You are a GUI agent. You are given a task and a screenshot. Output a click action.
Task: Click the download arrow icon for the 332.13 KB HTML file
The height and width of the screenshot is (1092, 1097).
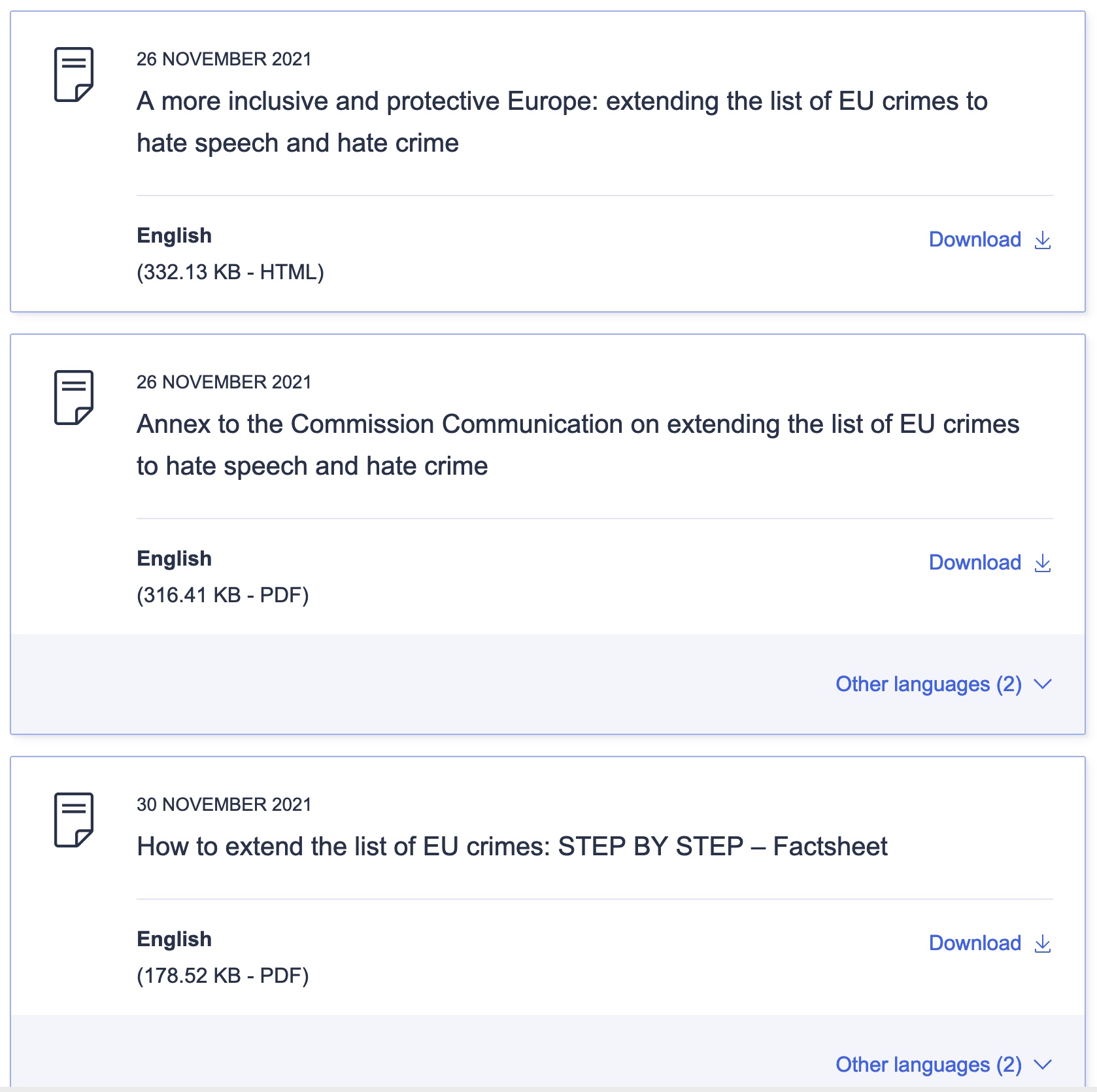1043,241
